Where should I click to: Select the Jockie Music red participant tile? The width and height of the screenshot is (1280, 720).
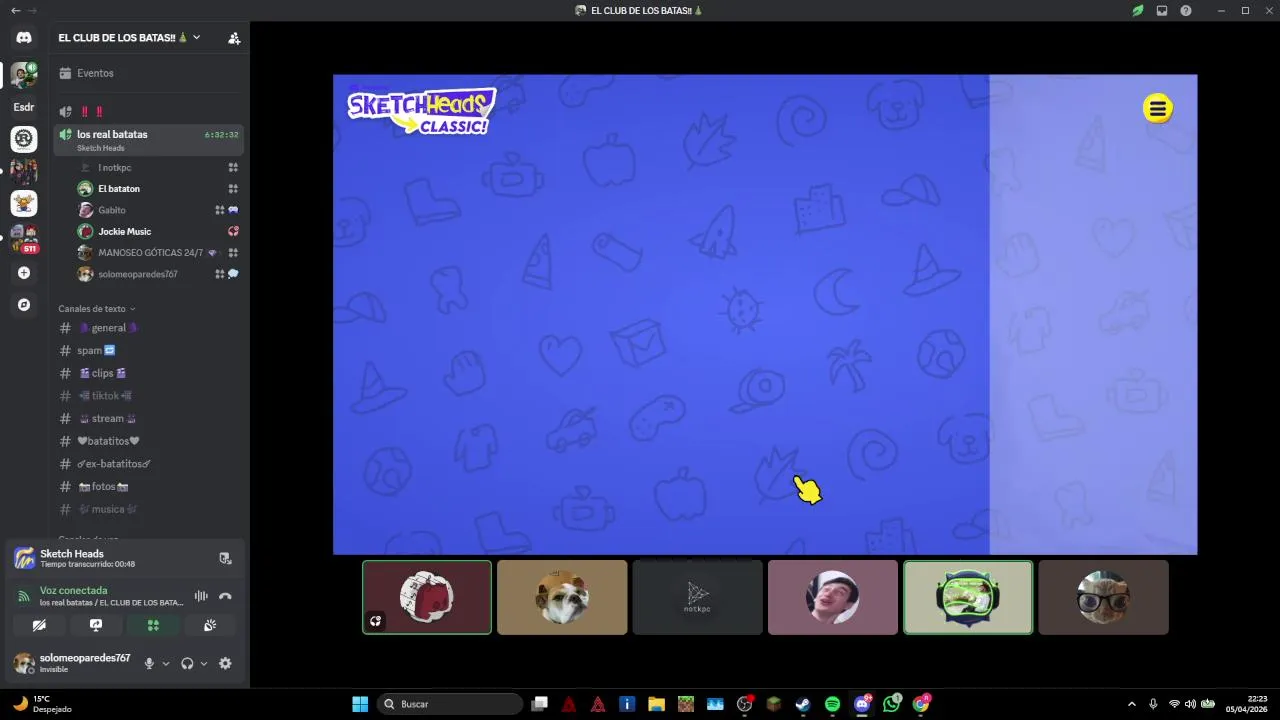tap(427, 597)
